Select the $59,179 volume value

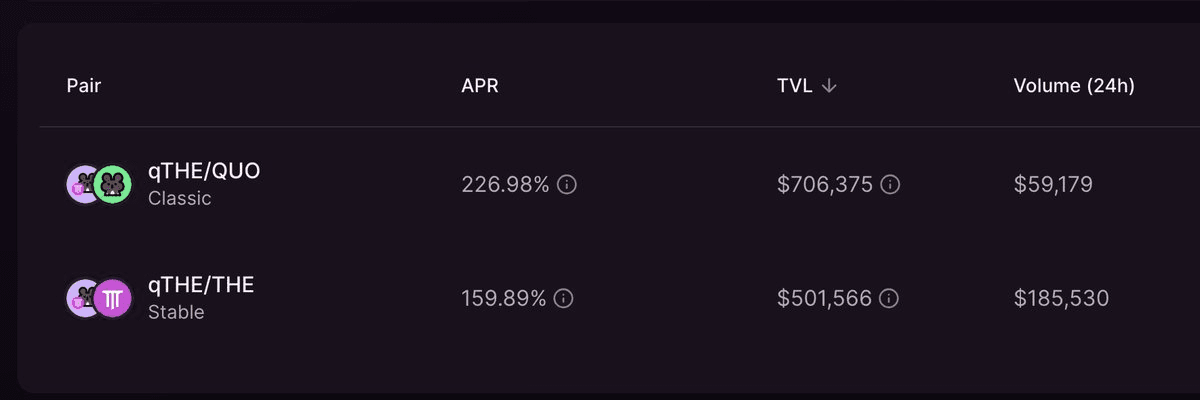point(1053,185)
